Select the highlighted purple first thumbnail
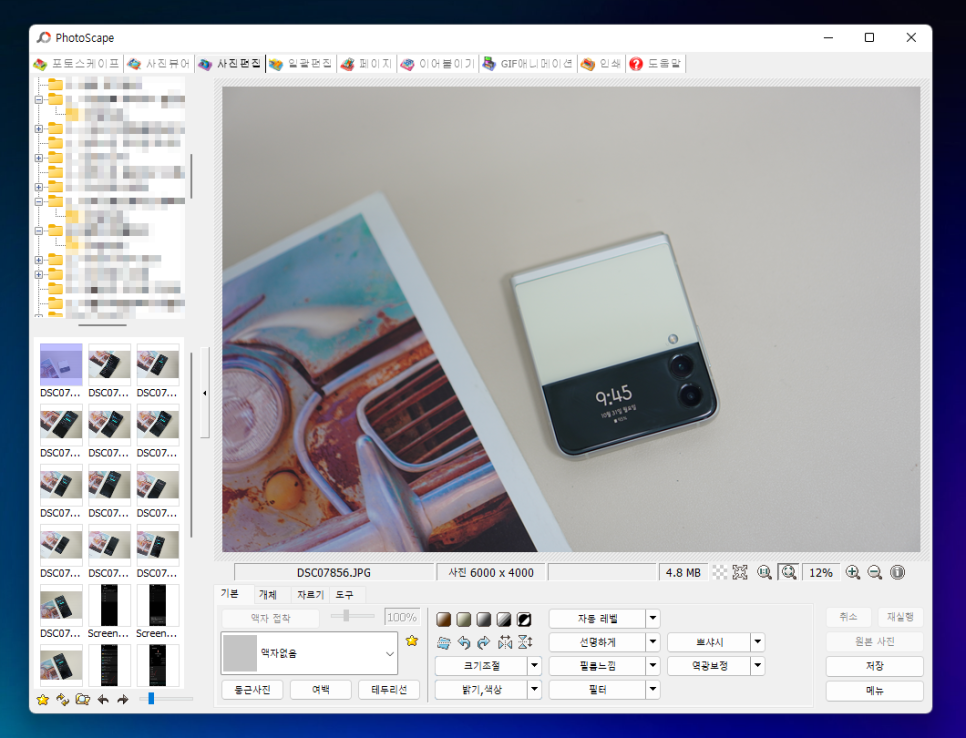The image size is (966, 738). (x=61, y=364)
